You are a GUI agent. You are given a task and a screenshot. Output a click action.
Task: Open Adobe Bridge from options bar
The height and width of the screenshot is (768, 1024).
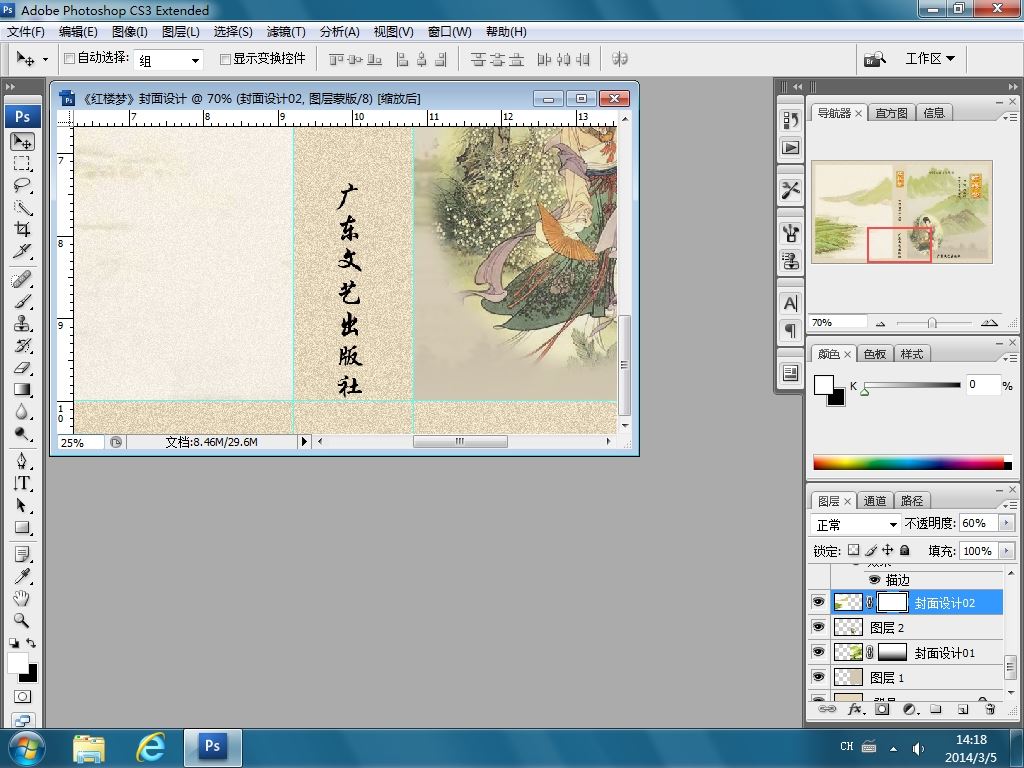875,59
